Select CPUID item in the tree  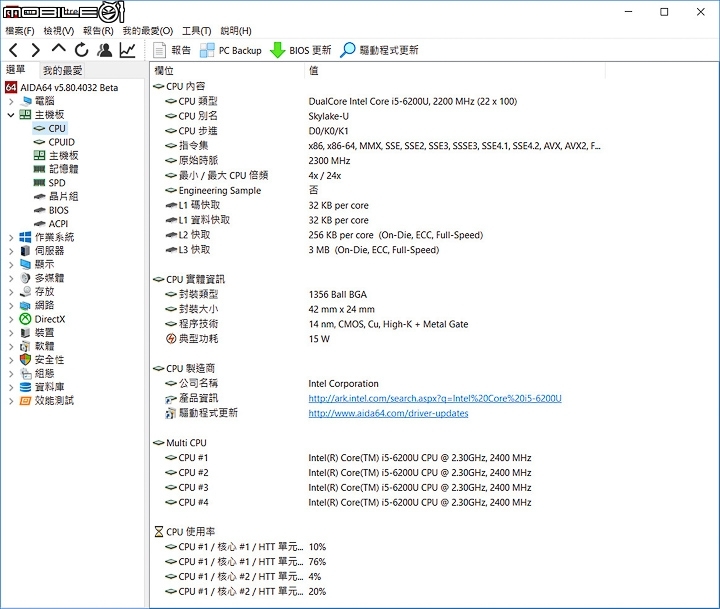(x=54, y=142)
